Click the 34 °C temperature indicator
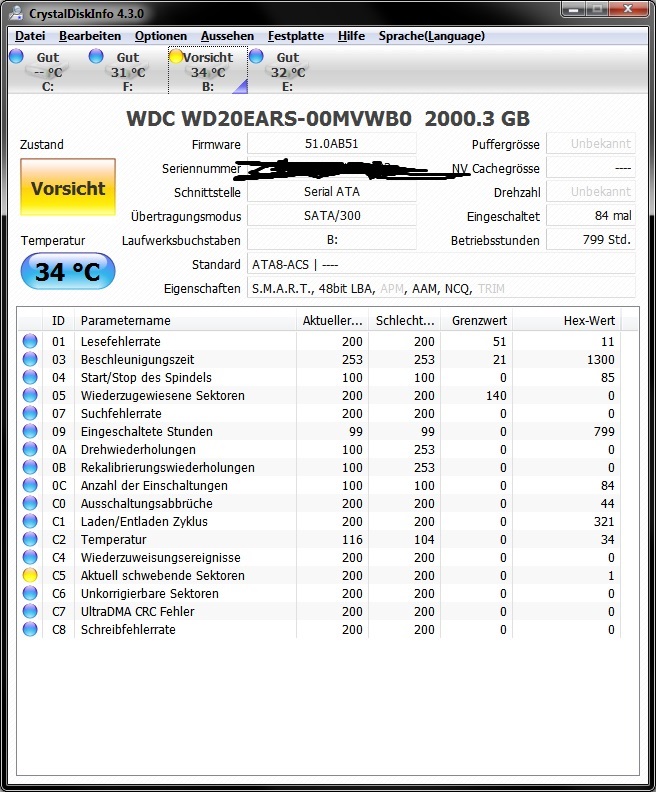This screenshot has height=792, width=656. (x=68, y=272)
